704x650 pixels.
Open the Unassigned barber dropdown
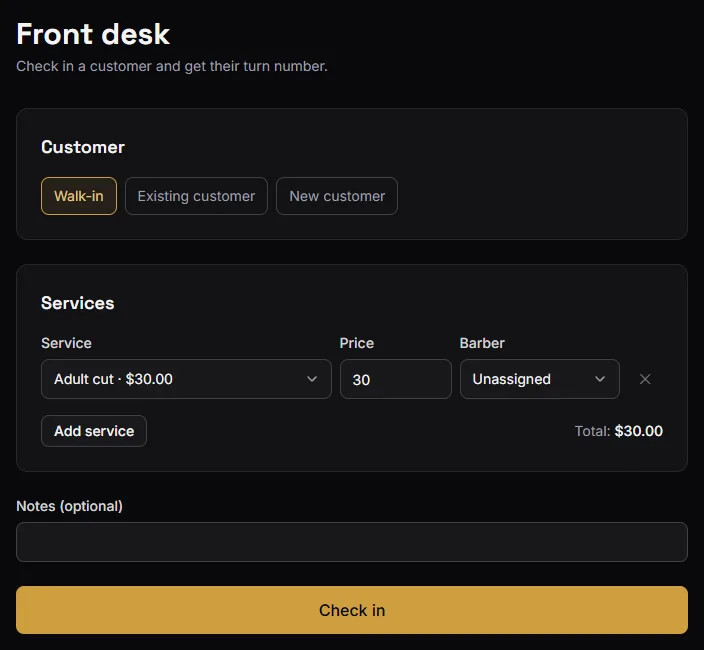540,379
